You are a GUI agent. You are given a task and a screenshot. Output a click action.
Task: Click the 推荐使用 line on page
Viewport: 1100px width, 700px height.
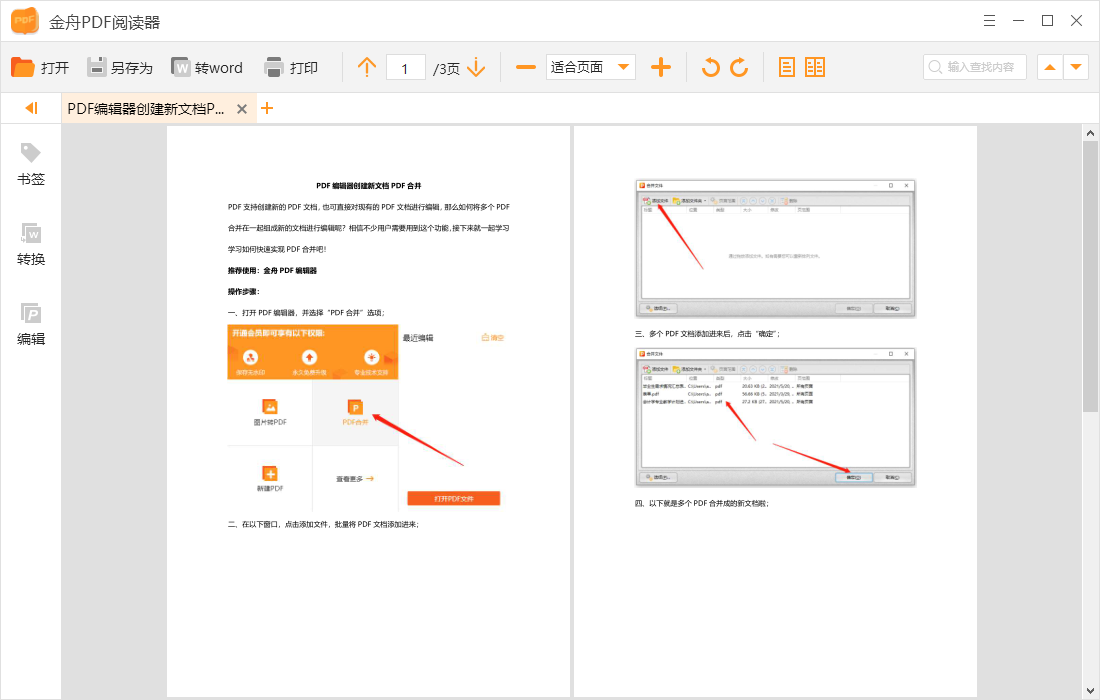tap(272, 271)
